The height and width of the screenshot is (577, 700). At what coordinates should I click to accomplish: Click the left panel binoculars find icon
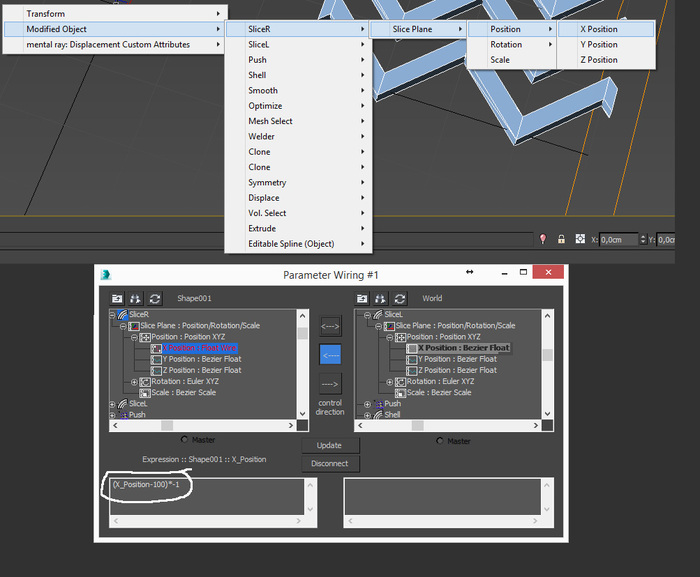pyautogui.click(x=136, y=298)
